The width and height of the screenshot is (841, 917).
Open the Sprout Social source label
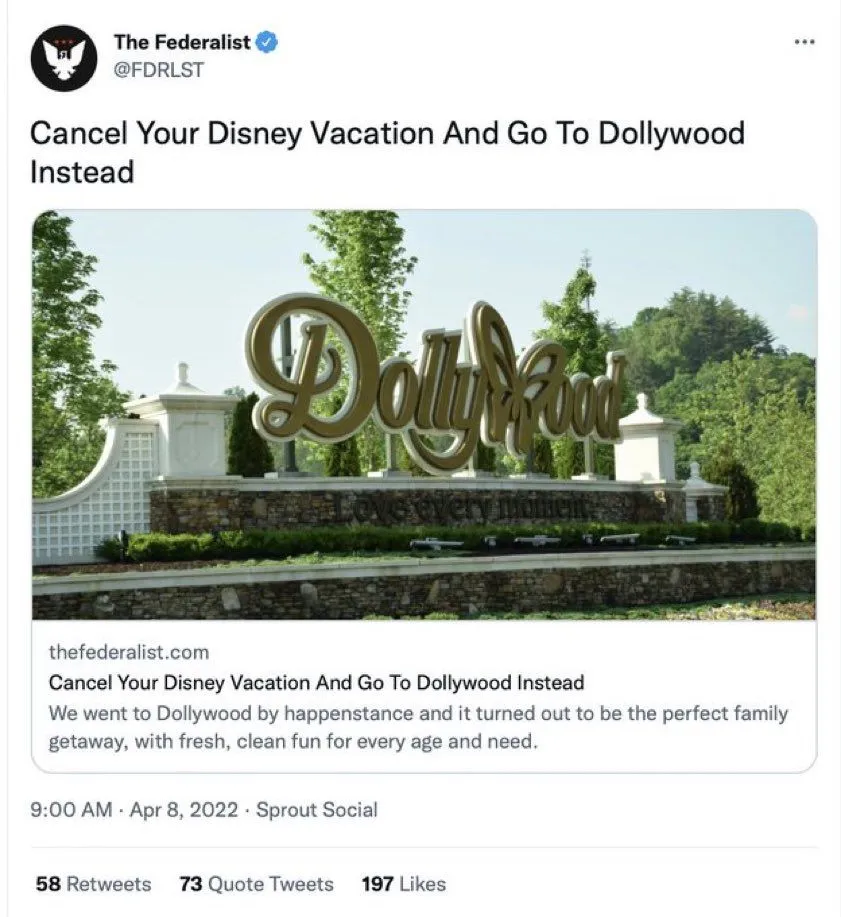coord(317,810)
